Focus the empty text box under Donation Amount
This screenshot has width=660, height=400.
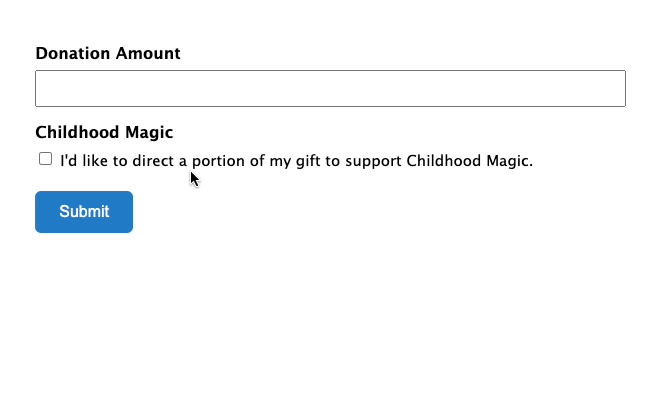(x=330, y=88)
